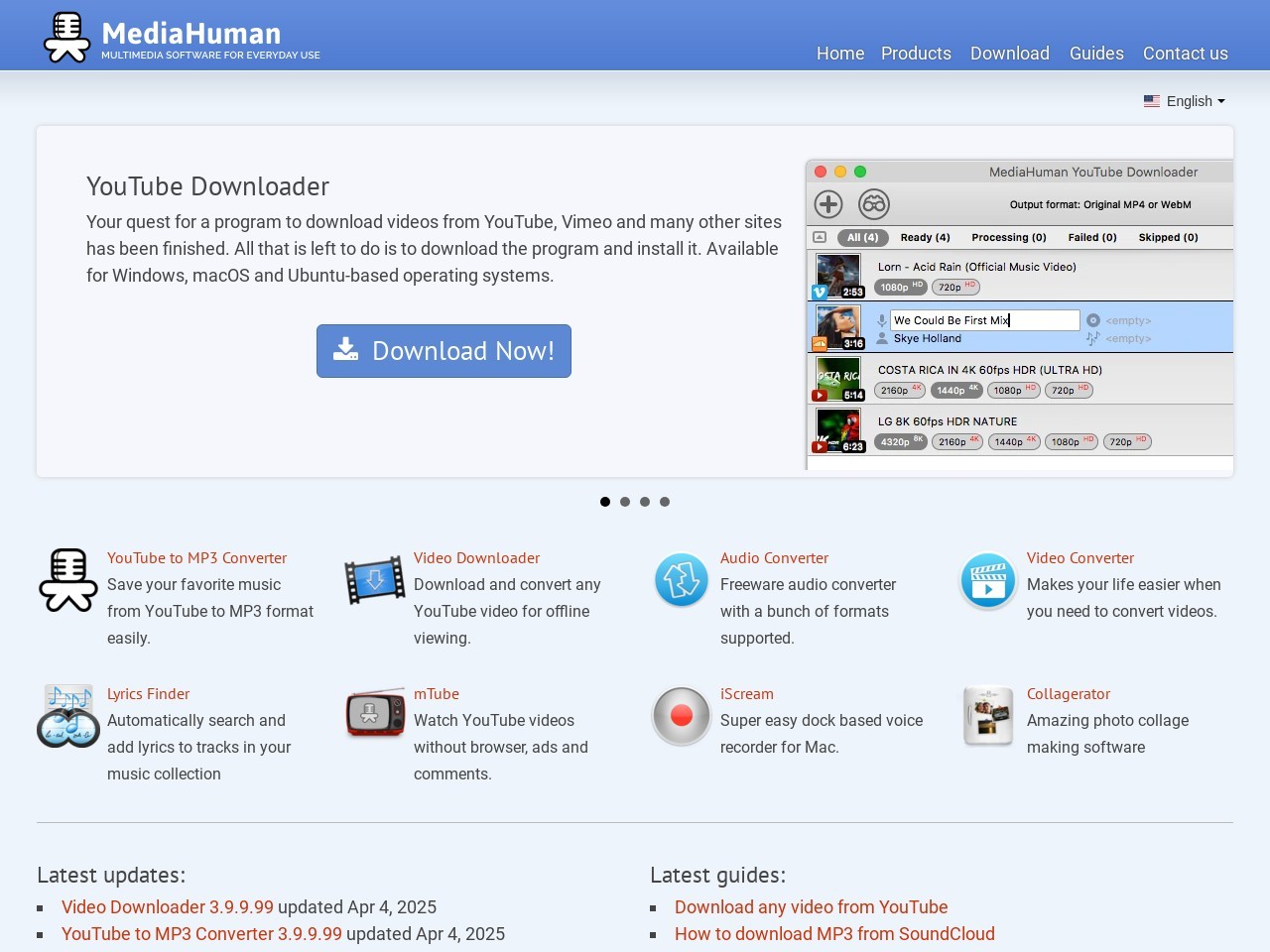Screen dimensions: 1270x952
Task: Open the English language dropdown
Action: 1185,101
